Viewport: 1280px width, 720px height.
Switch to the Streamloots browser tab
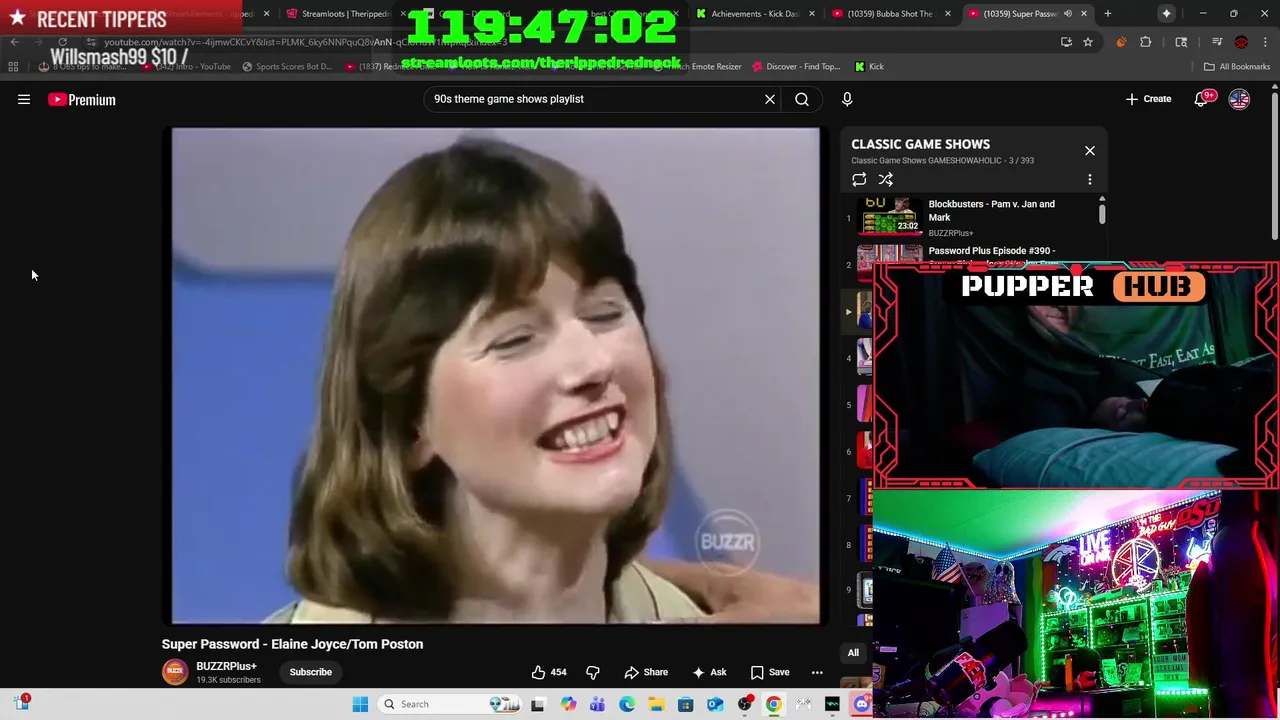pos(345,14)
